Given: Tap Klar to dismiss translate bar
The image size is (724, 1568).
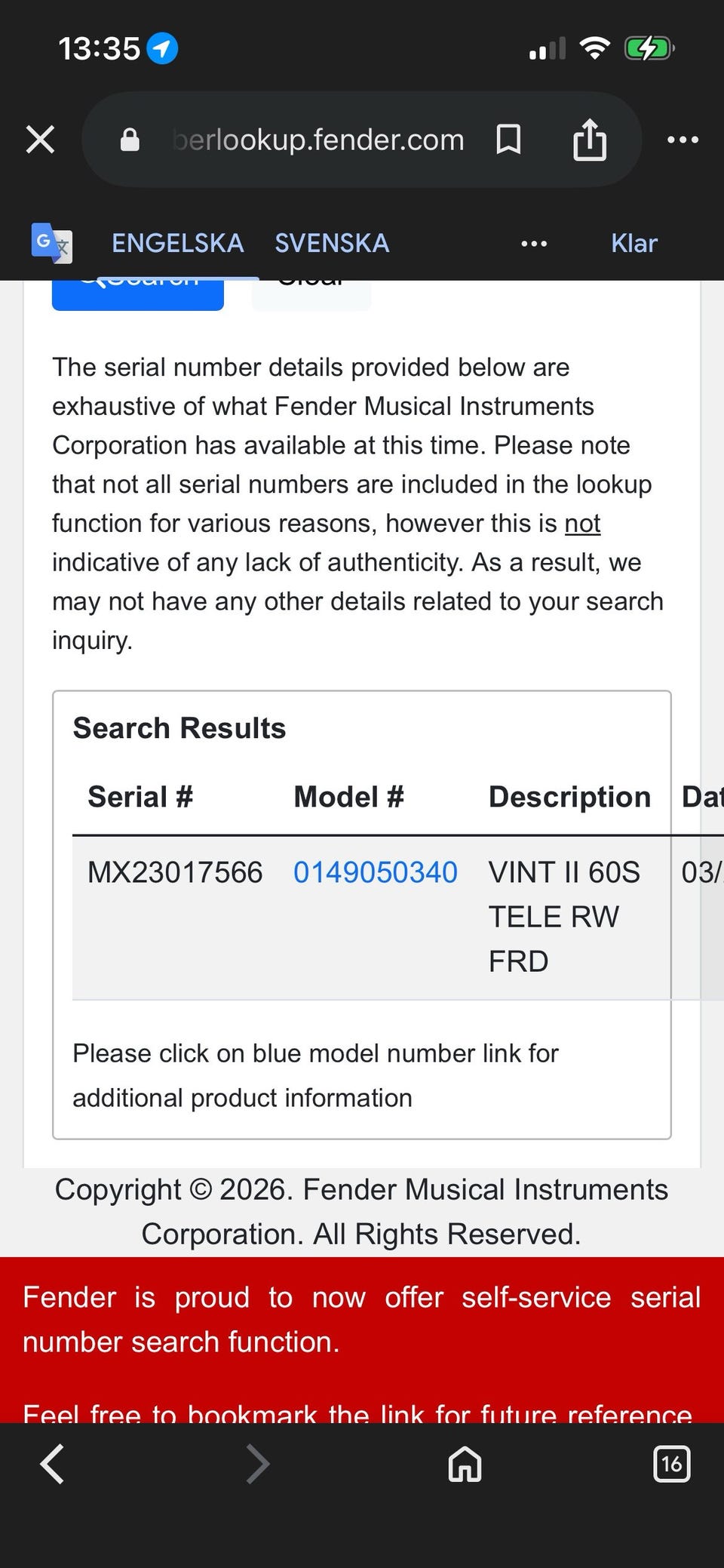Looking at the screenshot, I should pos(633,243).
